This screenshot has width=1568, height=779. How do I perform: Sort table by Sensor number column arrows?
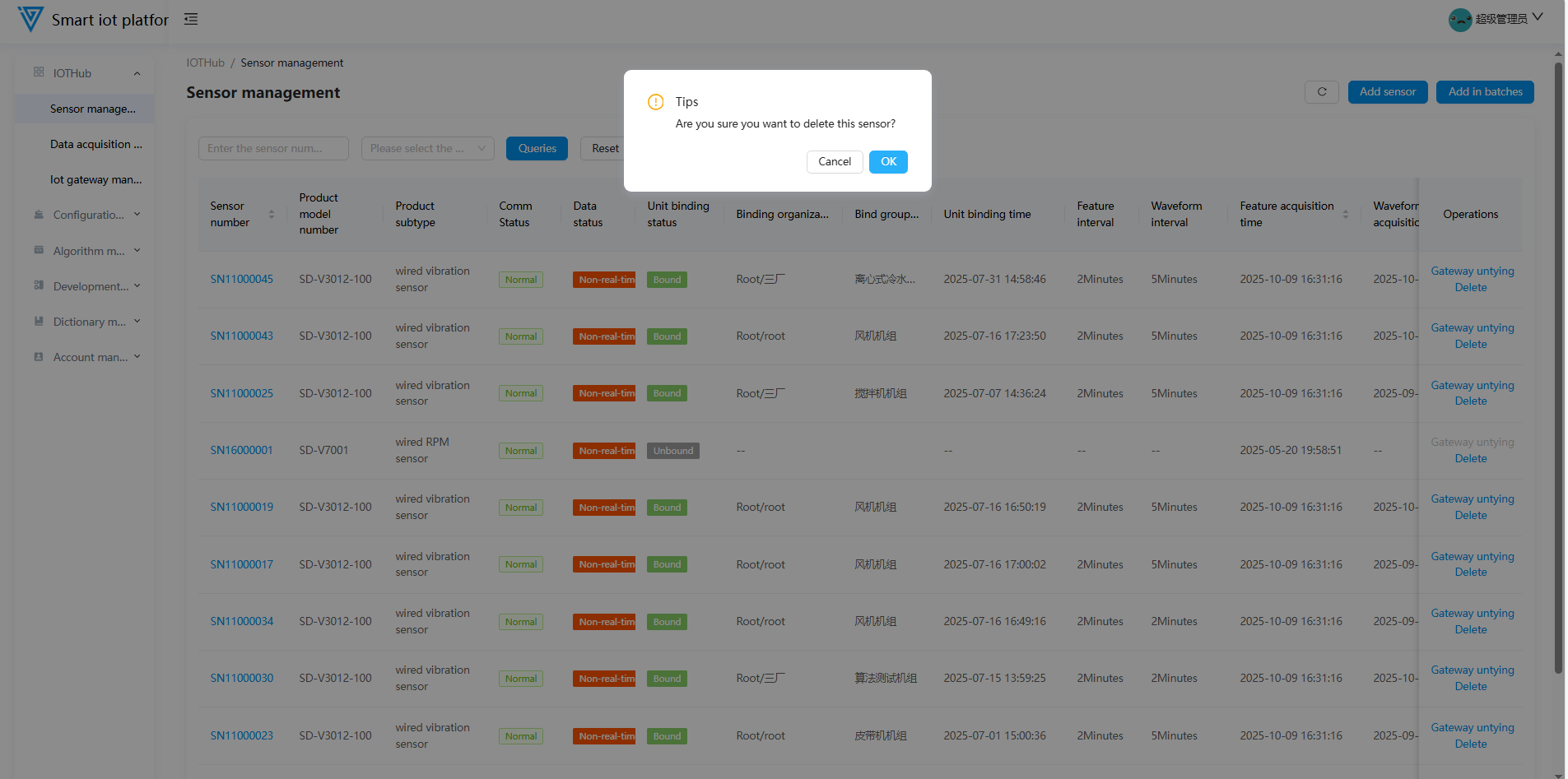(272, 215)
